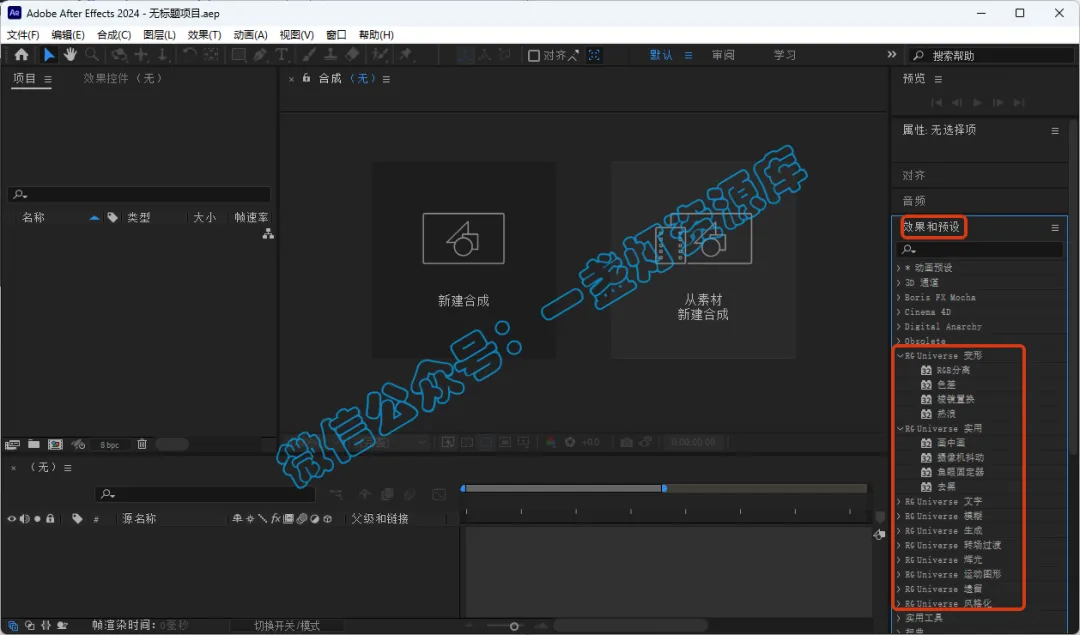This screenshot has height=635, width=1080.
Task: Enable the 对齐 snapping checkbox
Action: coord(534,56)
